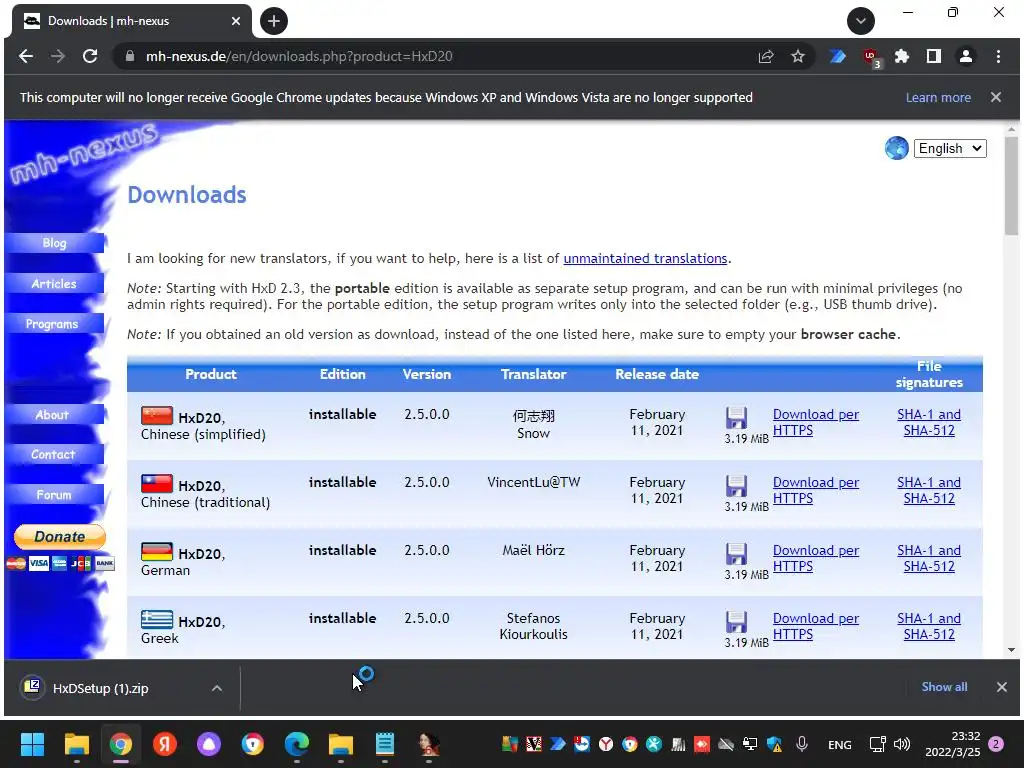
Task: Open the Notepad taskbar icon
Action: click(385, 744)
